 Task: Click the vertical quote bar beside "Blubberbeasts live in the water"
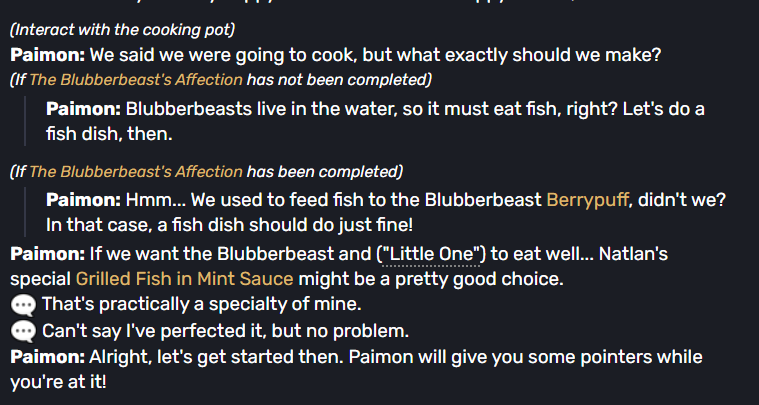[x=25, y=121]
